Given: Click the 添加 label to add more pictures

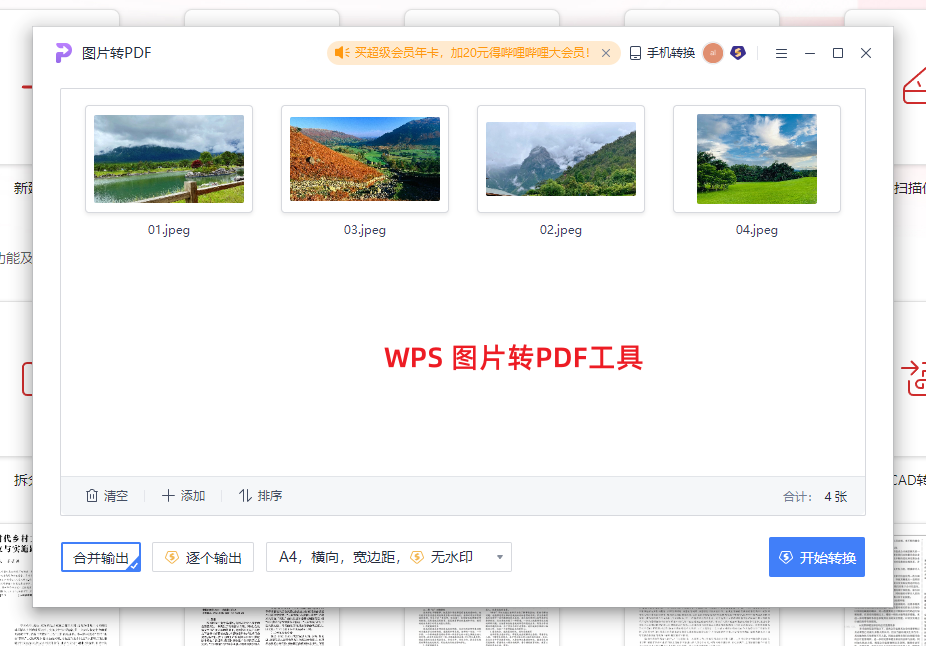Looking at the screenshot, I should 193,496.
